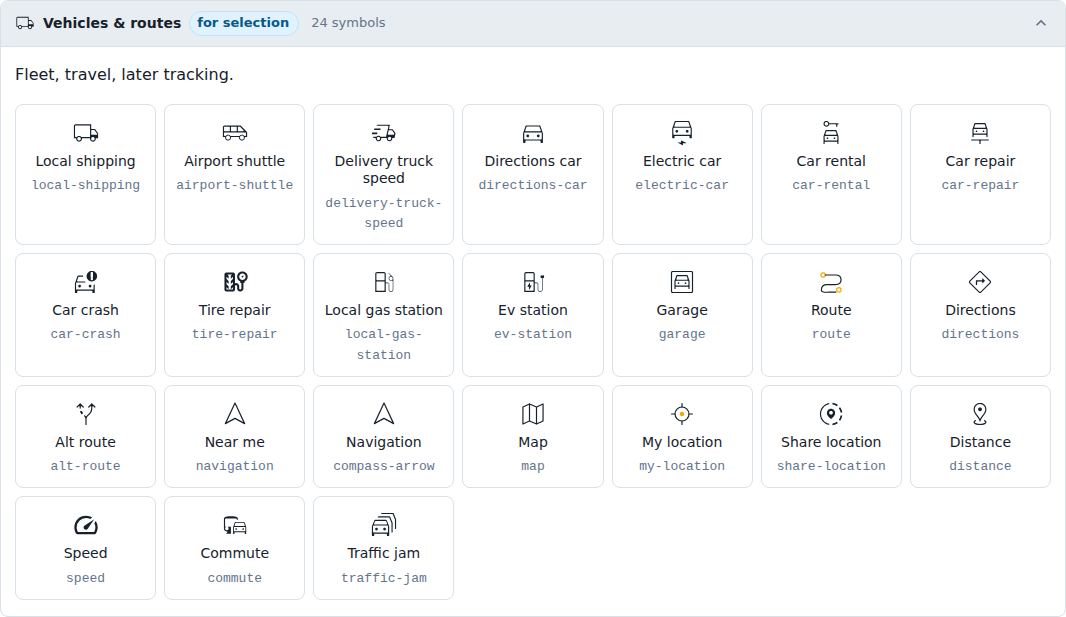
Task: Pick the Airport shuttle icon
Action: coord(235,133)
